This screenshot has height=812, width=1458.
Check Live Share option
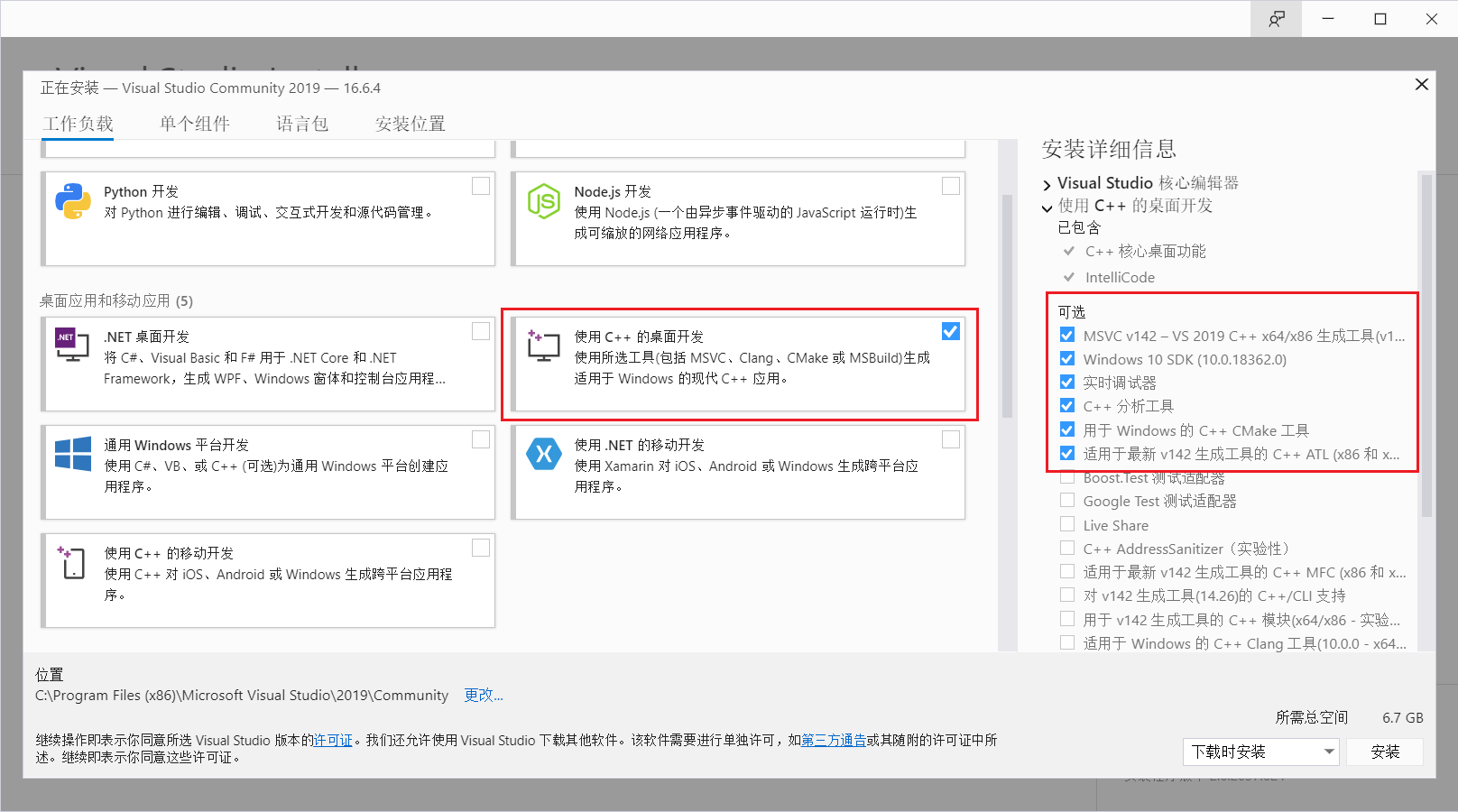(1067, 524)
